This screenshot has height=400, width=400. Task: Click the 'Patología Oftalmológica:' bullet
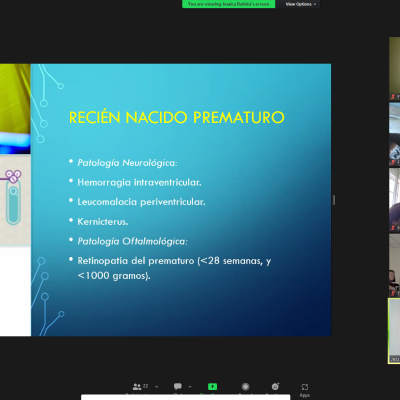click(x=132, y=241)
